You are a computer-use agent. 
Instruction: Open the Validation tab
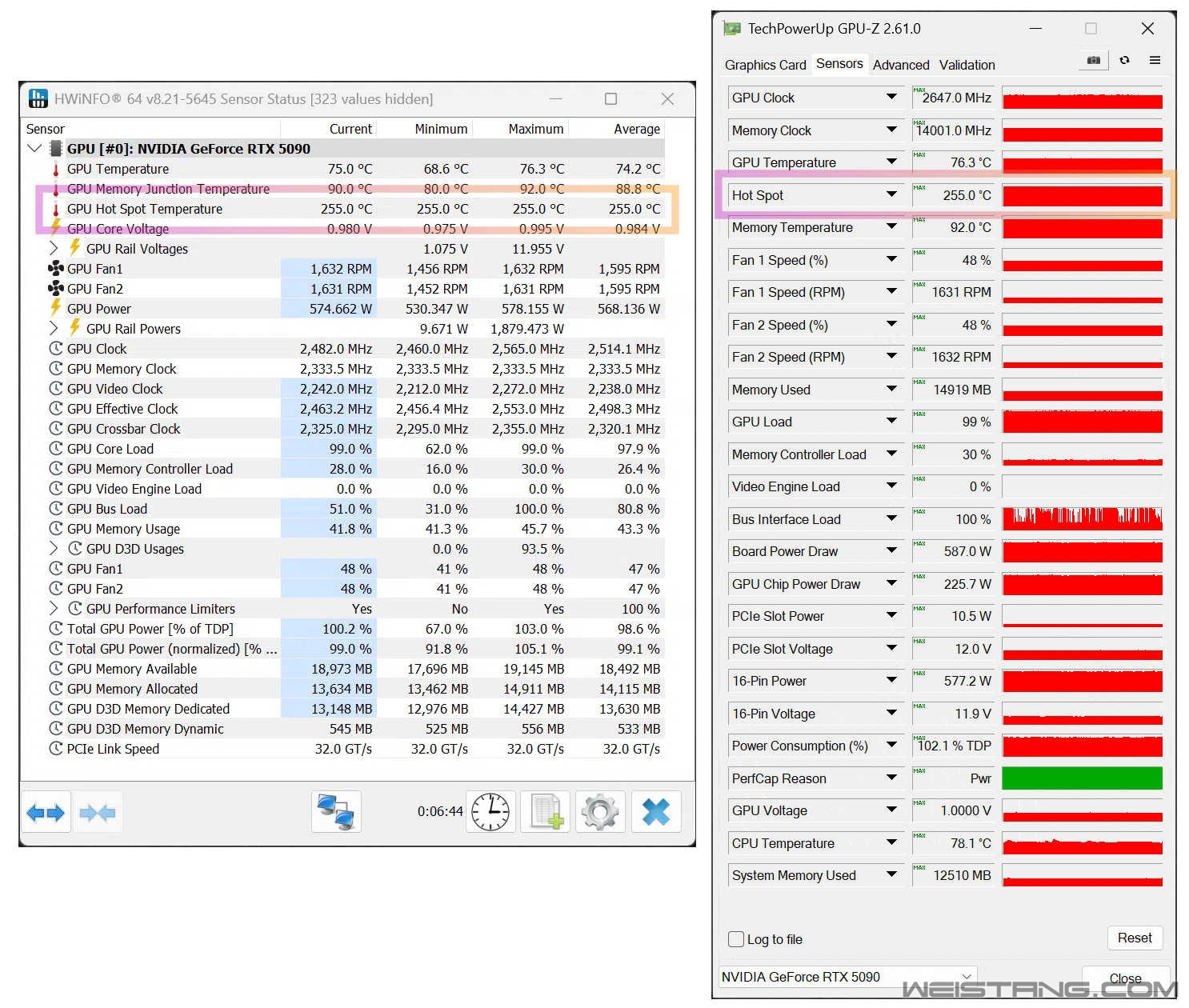967,65
